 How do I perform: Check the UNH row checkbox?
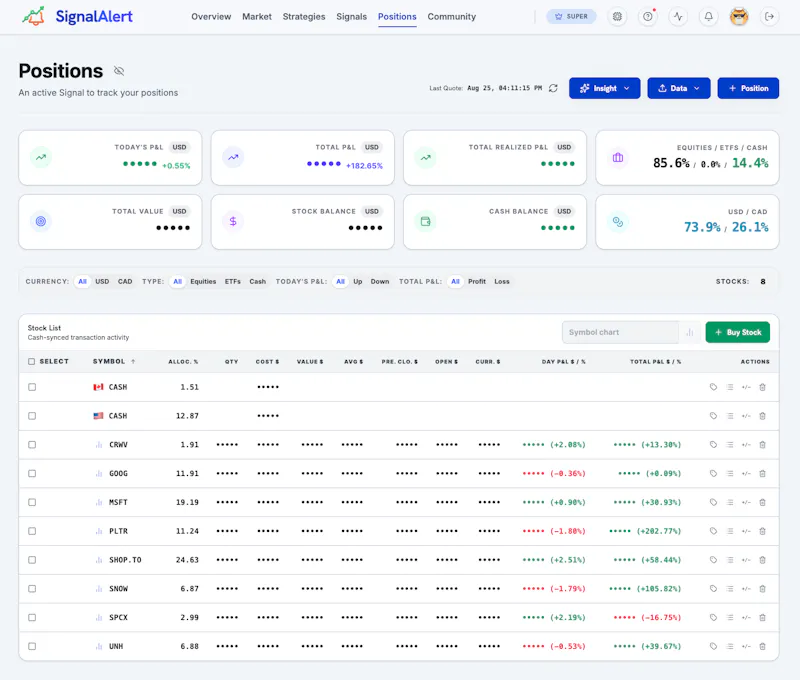point(32,646)
